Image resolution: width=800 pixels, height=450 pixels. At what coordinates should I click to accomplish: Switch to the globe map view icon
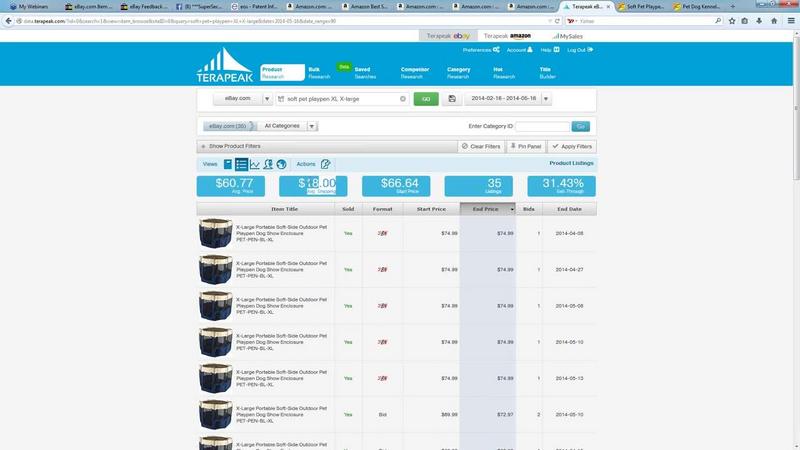pos(281,164)
